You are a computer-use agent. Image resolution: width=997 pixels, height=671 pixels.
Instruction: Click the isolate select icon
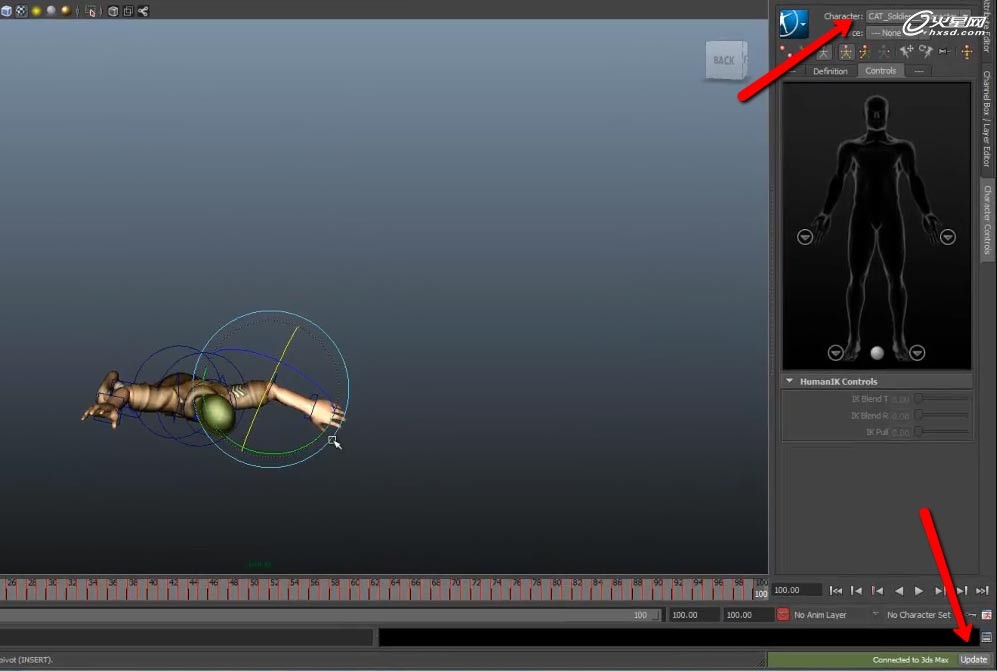90,11
